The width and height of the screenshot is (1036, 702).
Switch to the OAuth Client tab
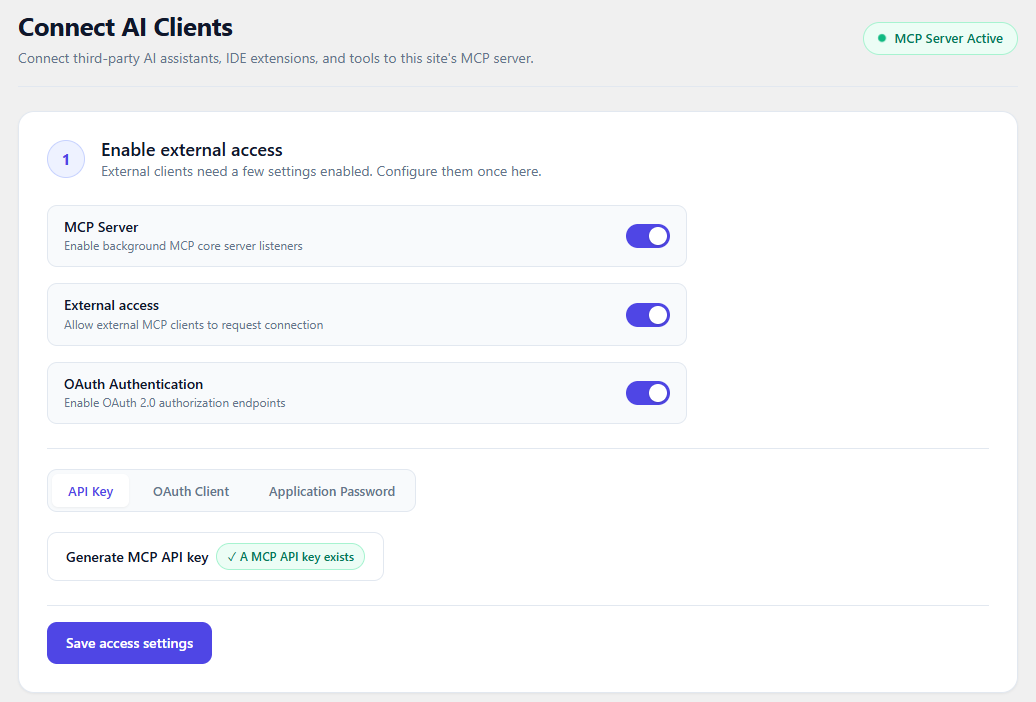click(191, 491)
